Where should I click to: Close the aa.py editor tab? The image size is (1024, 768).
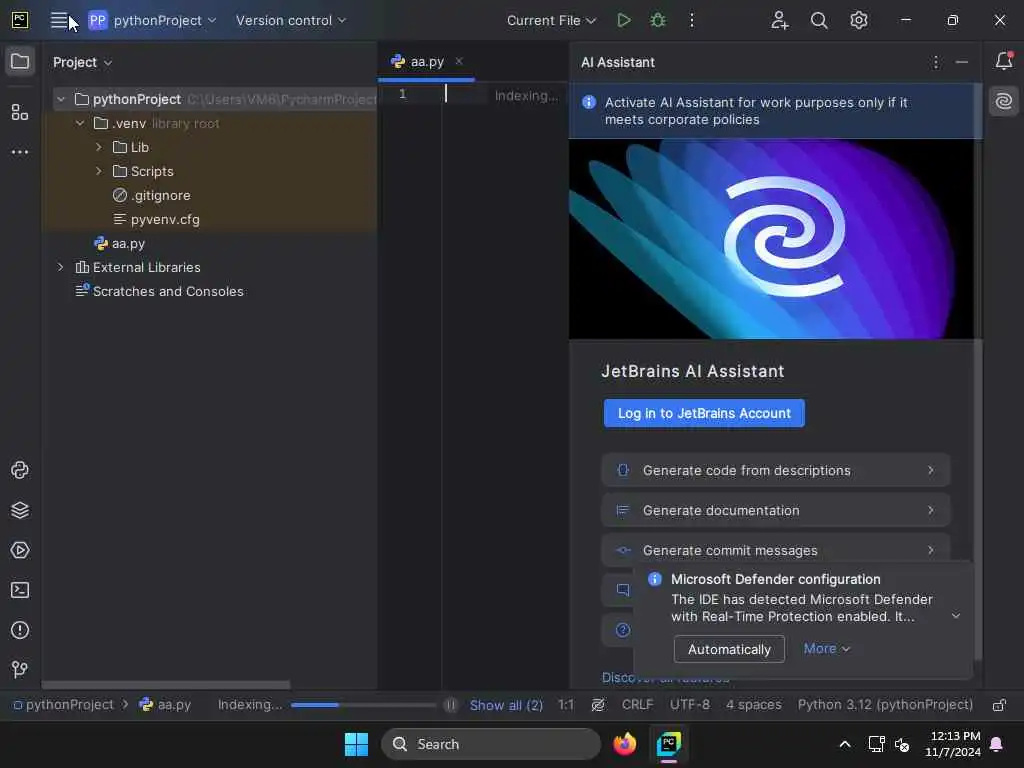pyautogui.click(x=459, y=61)
